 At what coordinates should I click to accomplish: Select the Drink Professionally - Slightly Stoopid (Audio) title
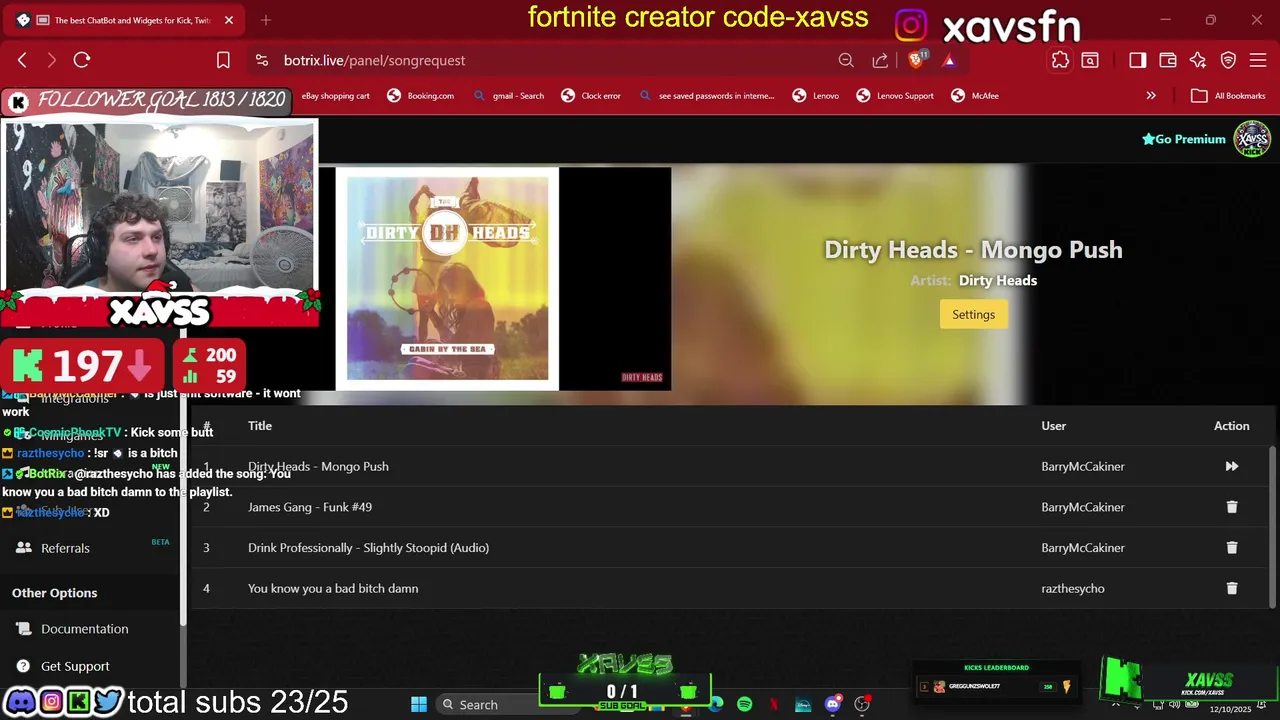368,548
